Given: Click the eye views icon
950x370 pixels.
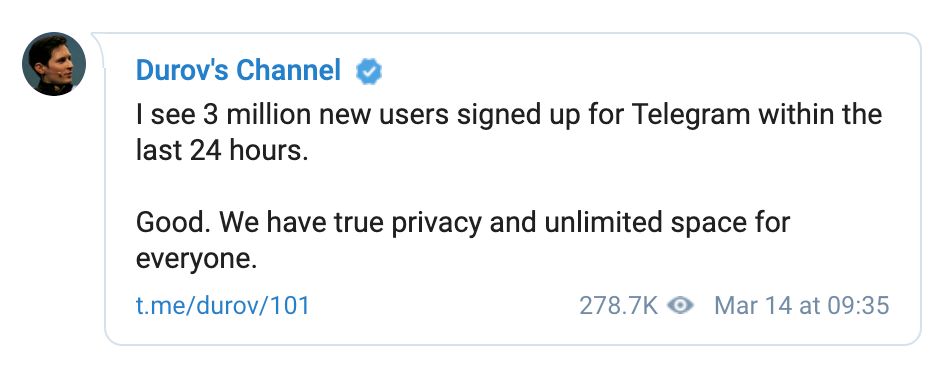Looking at the screenshot, I should (680, 305).
